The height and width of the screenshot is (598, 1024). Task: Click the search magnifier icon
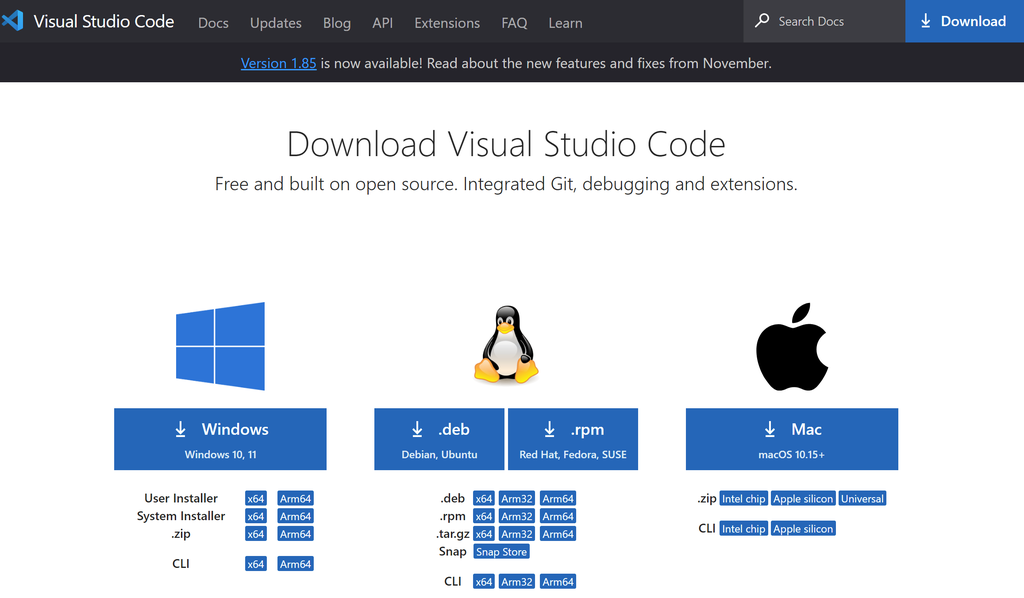coord(761,21)
